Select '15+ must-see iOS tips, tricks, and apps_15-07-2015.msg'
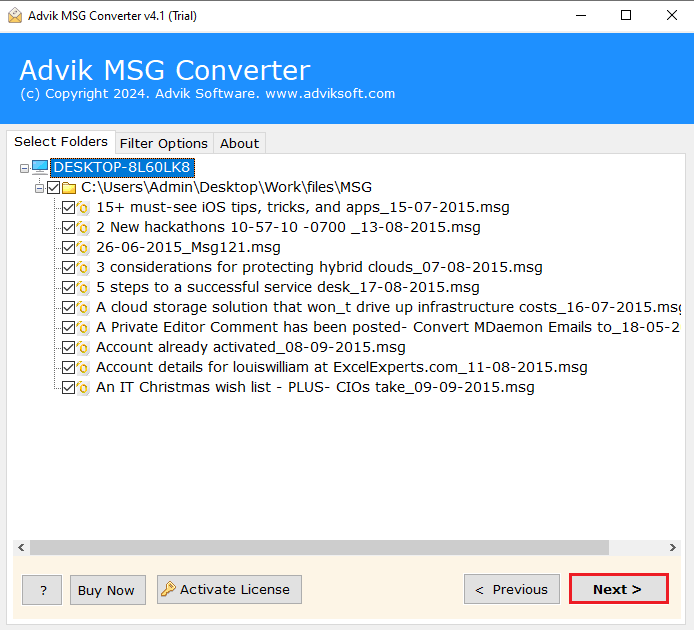 [x=303, y=207]
